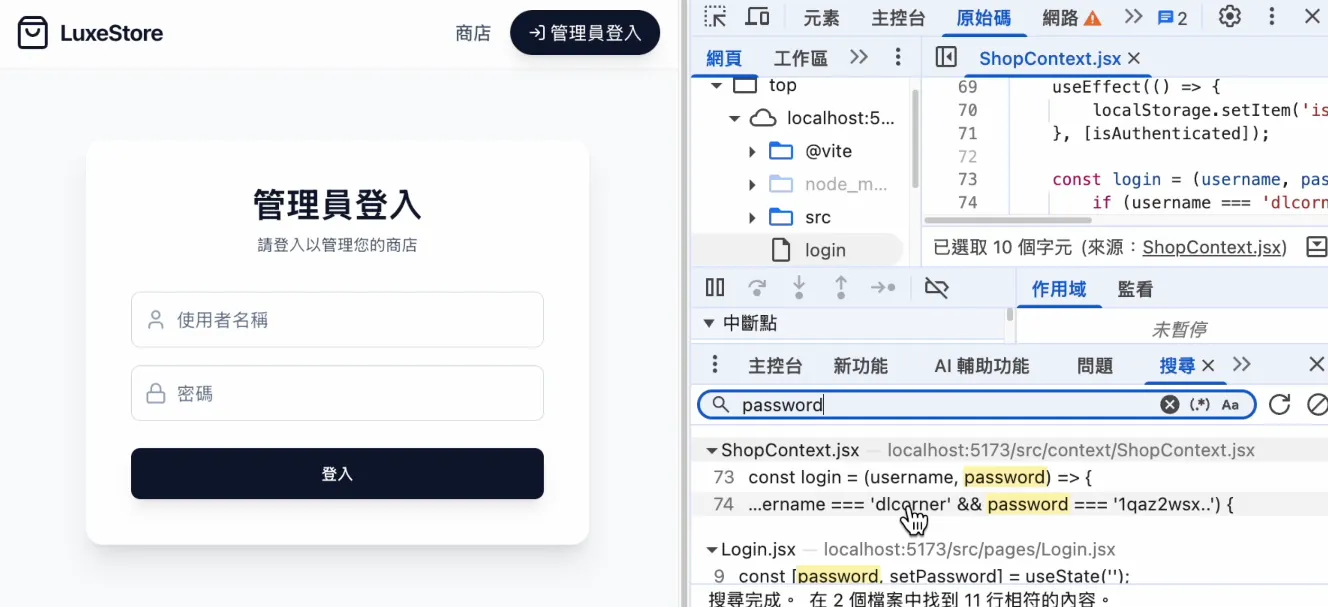
Task: Switch to the 元素 (Elements) panel
Action: pos(822,18)
